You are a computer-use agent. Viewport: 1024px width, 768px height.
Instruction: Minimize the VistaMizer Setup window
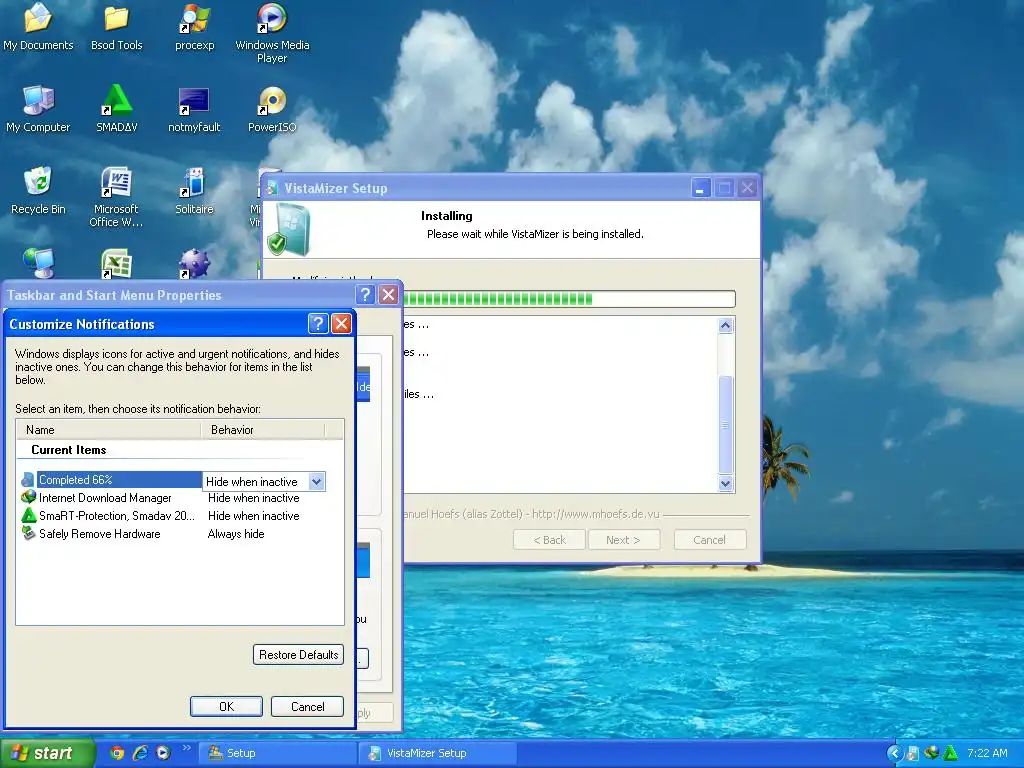click(701, 189)
